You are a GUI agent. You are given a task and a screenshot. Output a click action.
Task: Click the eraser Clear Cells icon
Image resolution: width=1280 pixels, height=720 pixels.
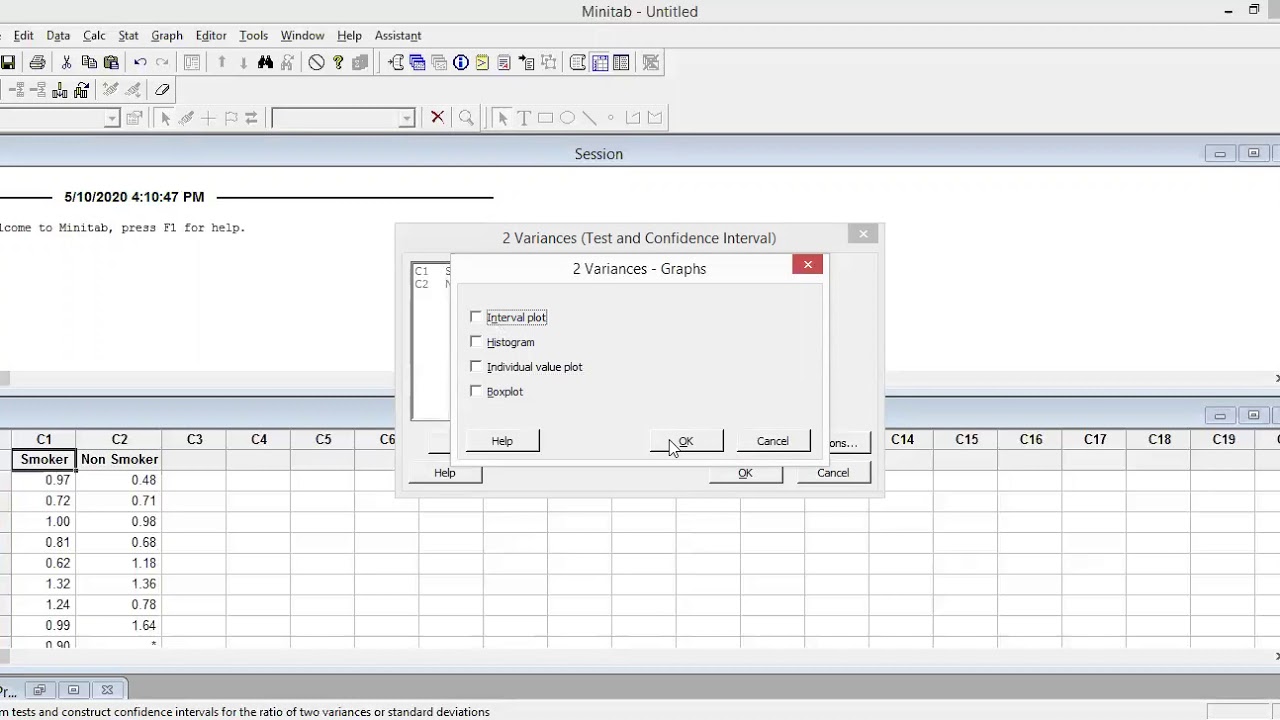click(162, 90)
